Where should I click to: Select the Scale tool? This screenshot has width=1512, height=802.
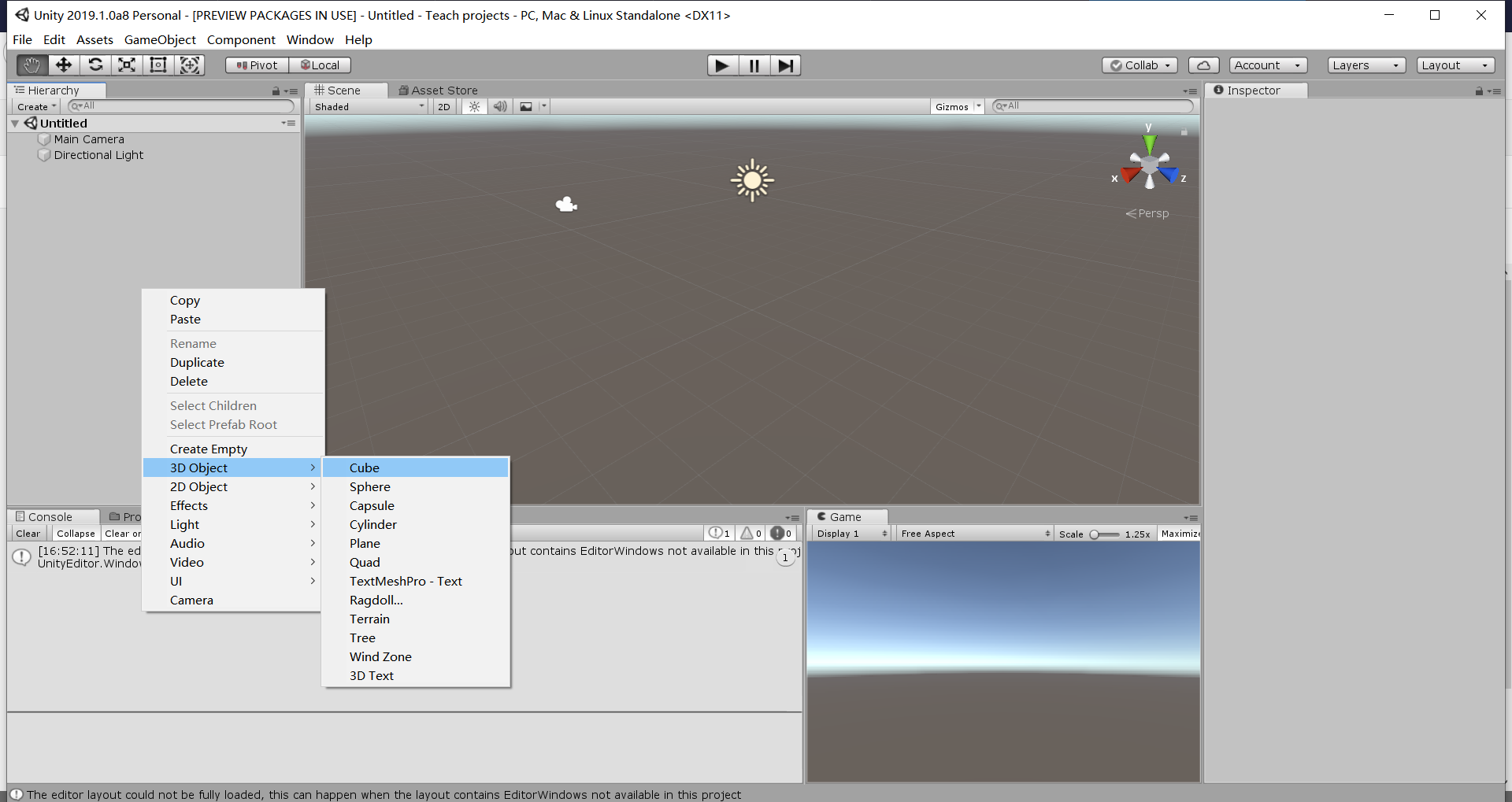[127, 65]
